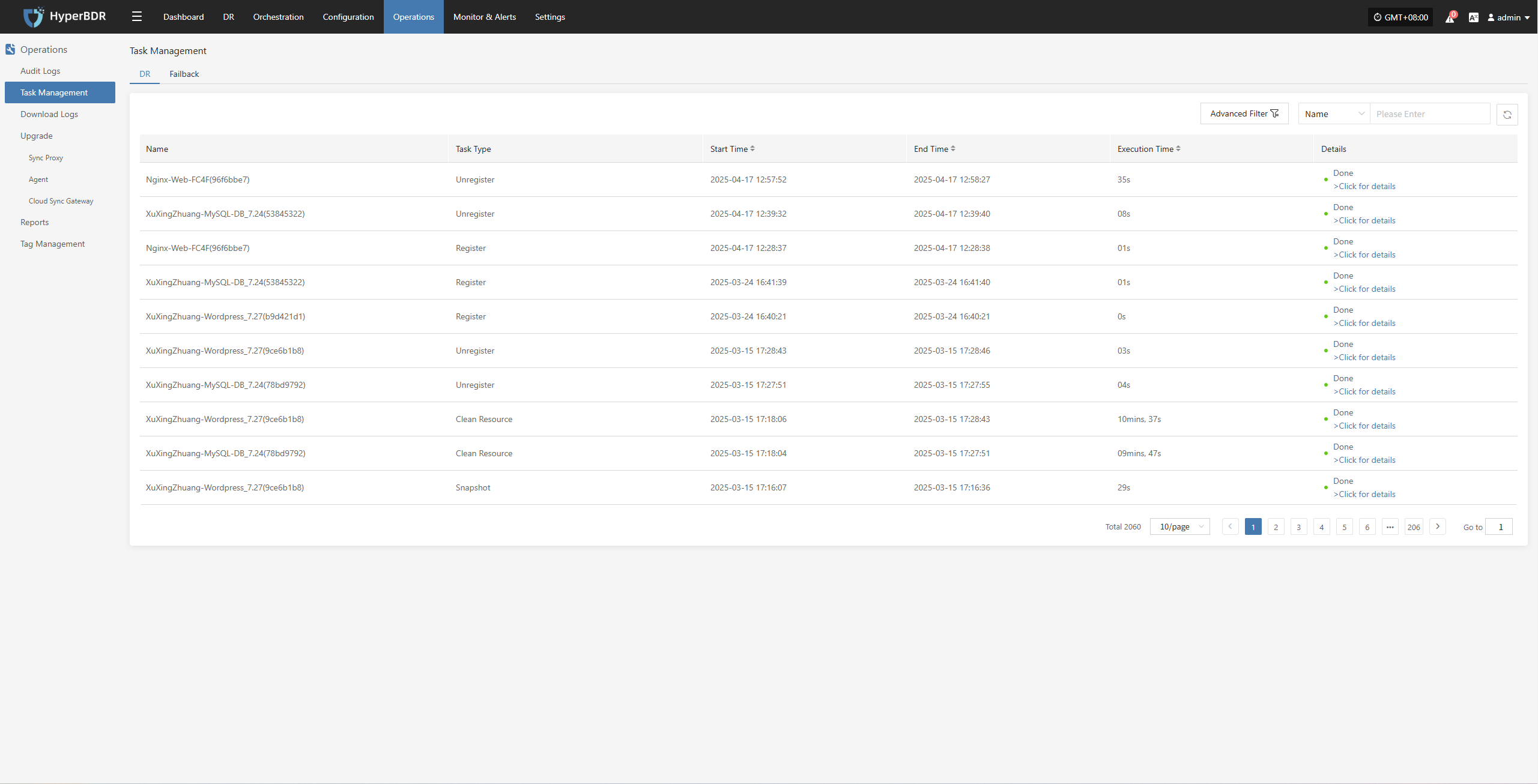Viewport: 1538px width, 784px height.
Task: Open Reports in sidebar
Action: tap(35, 222)
